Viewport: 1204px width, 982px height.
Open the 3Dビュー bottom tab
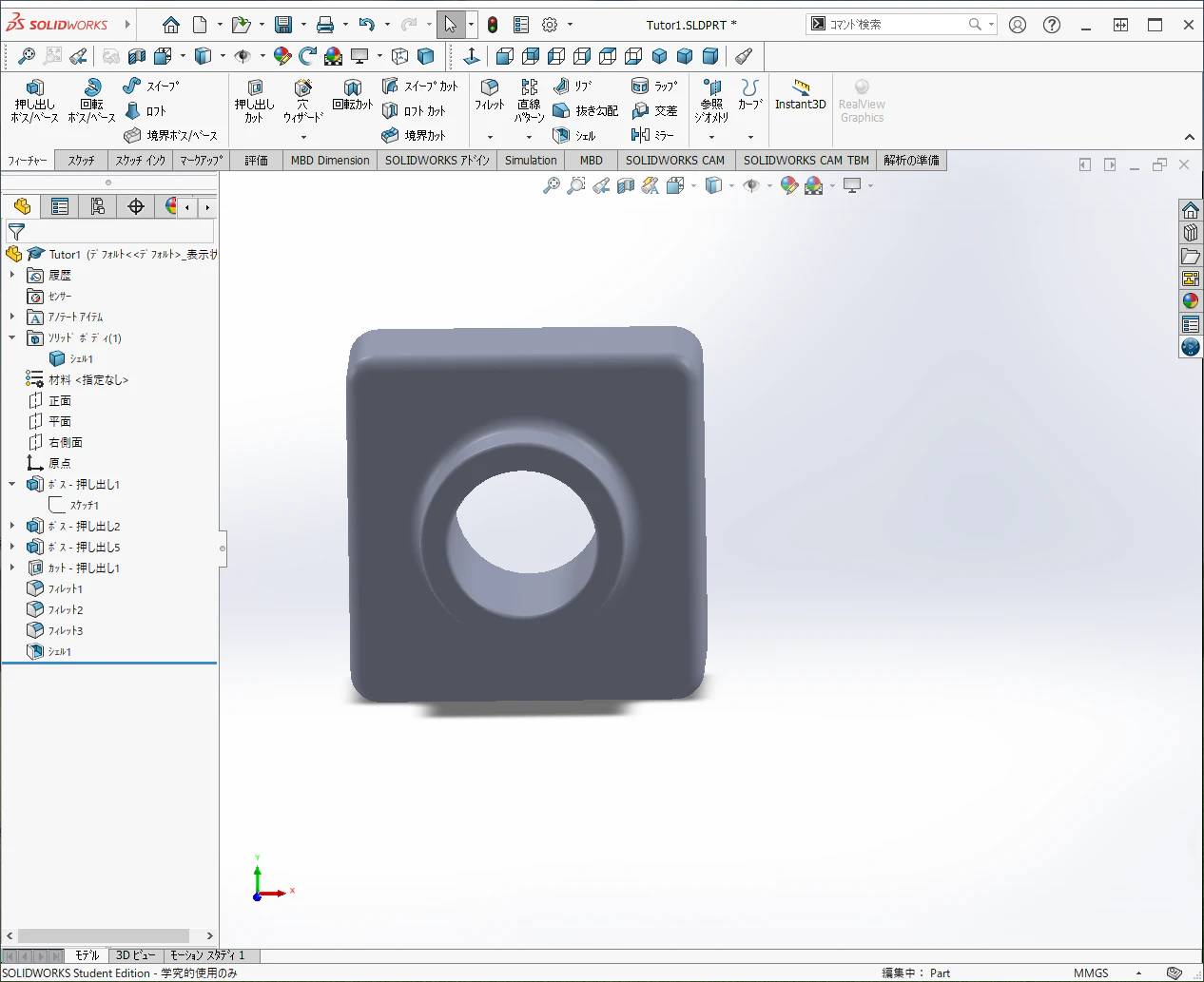135,955
